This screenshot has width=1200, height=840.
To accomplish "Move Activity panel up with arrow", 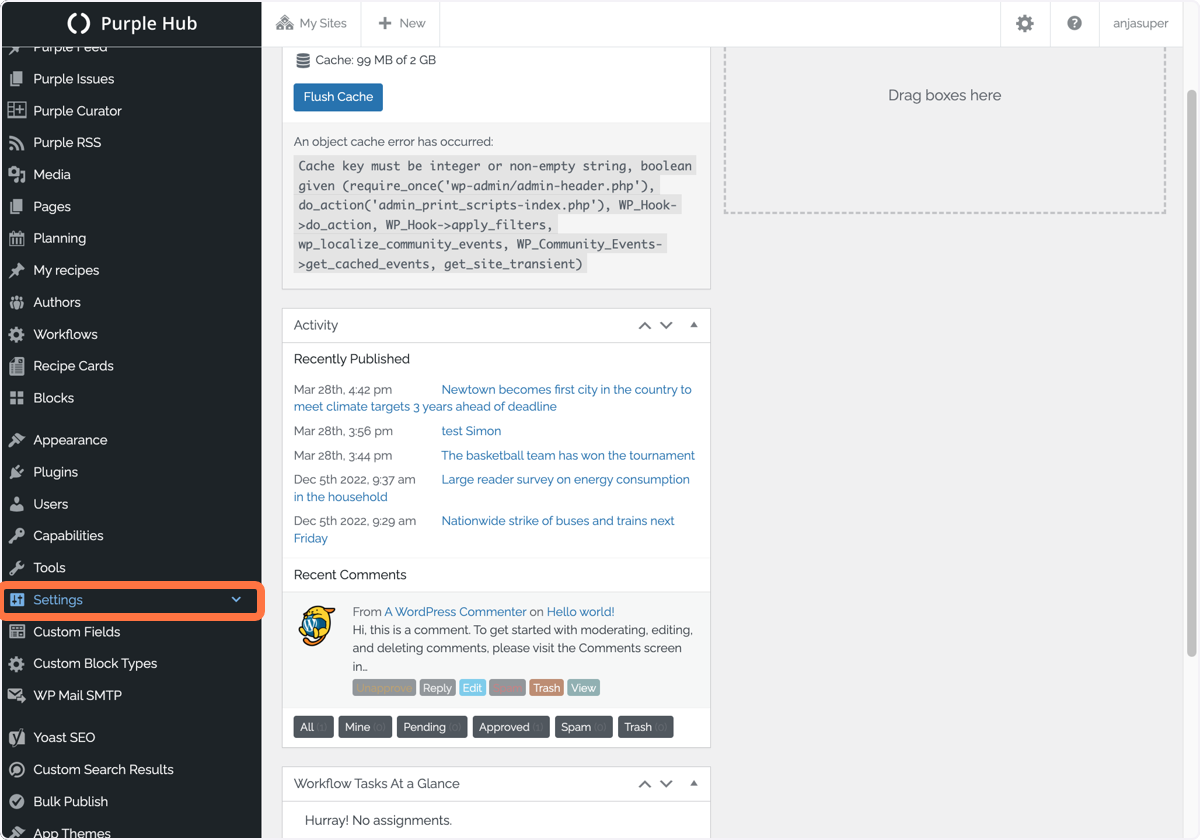I will 645,326.
